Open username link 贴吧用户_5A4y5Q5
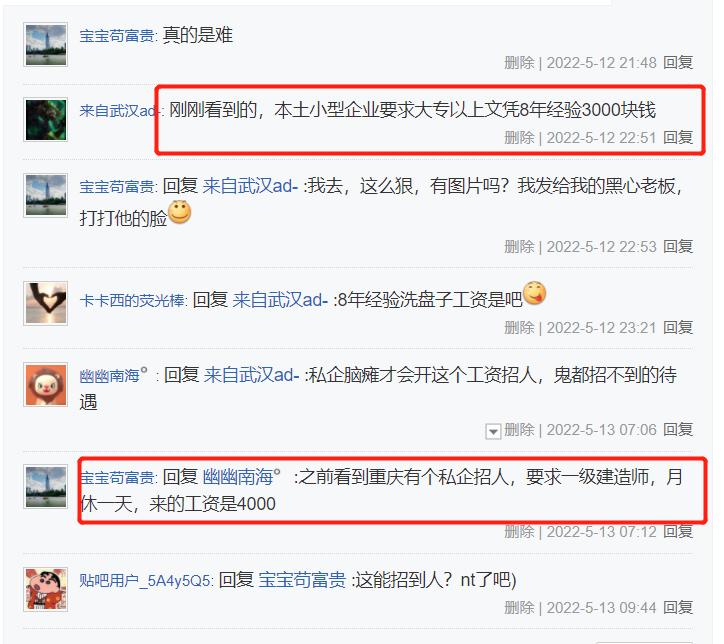This screenshot has width=724, height=644. (145, 580)
